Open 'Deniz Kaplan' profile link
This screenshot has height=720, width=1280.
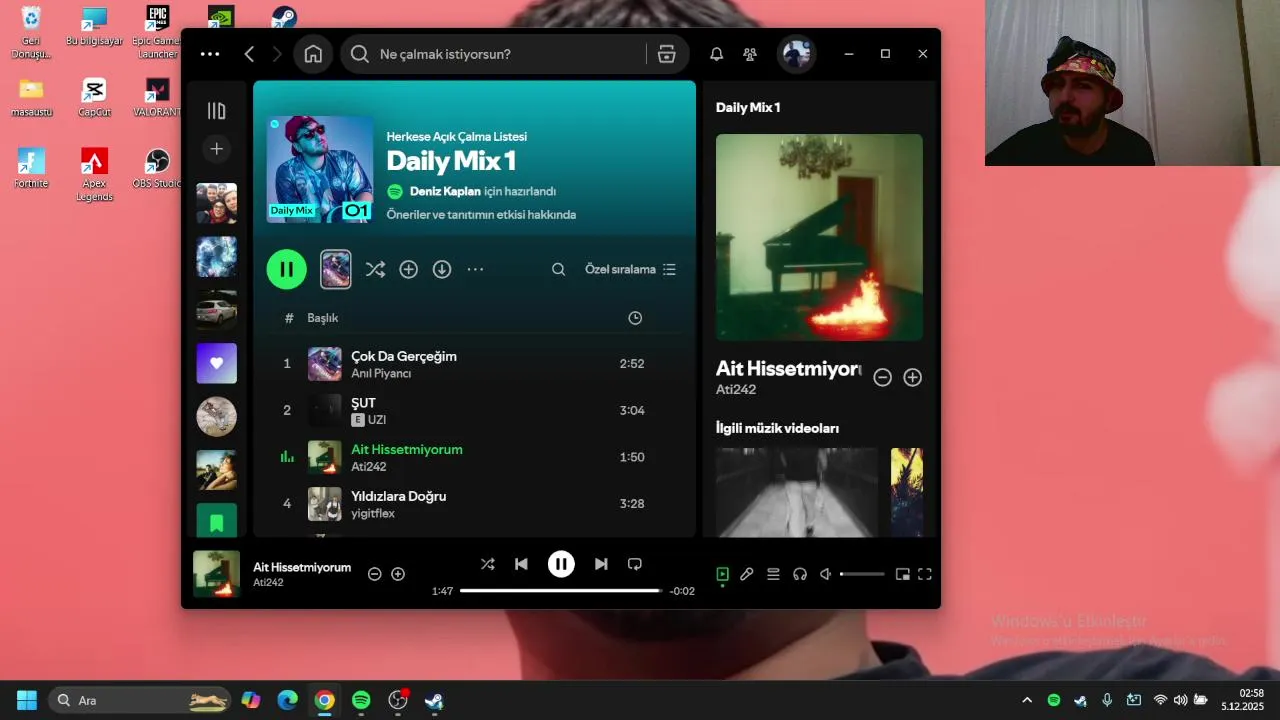[445, 191]
